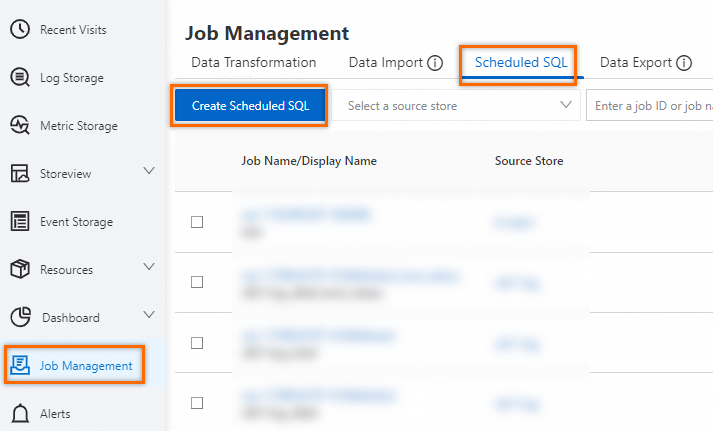Click the info icon beside Data Export
This screenshot has height=431, width=713.
684,63
